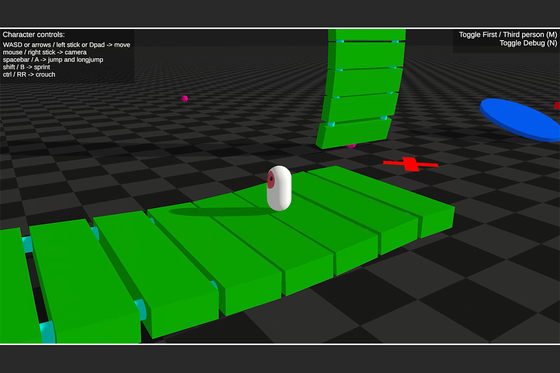Click the 'mouse / right stick -> camera' line

[45, 53]
